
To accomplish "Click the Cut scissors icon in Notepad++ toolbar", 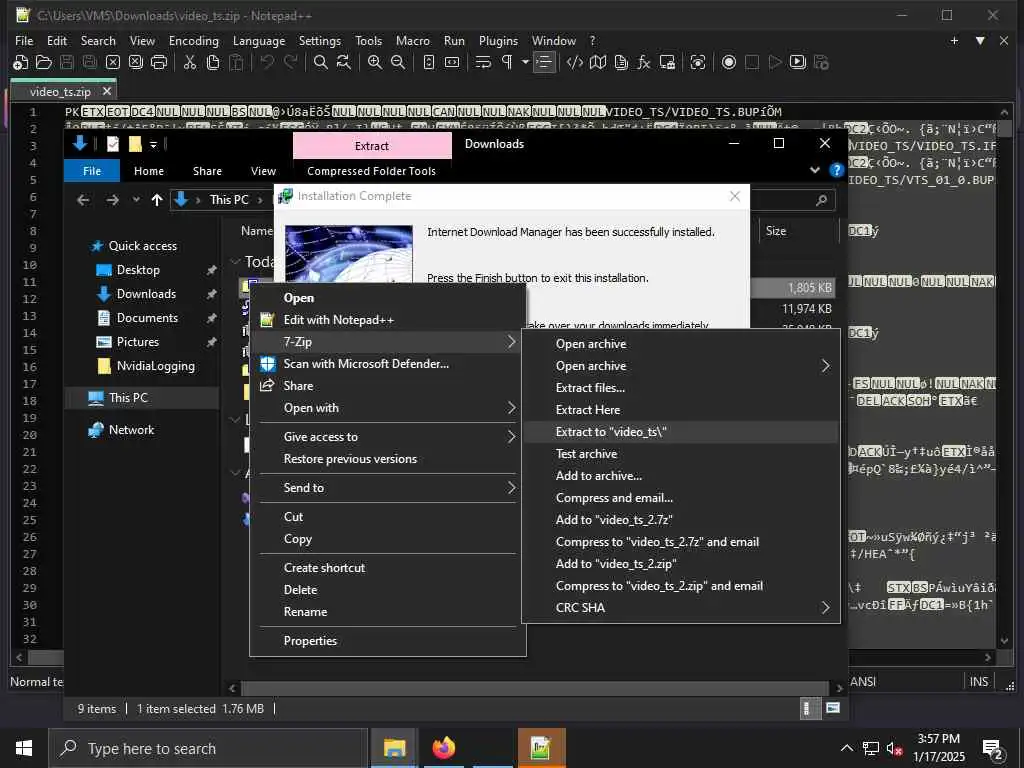I will [x=189, y=63].
